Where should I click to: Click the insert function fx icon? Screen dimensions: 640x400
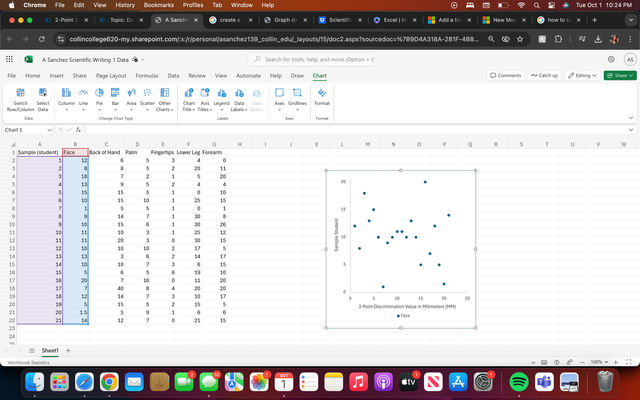click(78, 130)
